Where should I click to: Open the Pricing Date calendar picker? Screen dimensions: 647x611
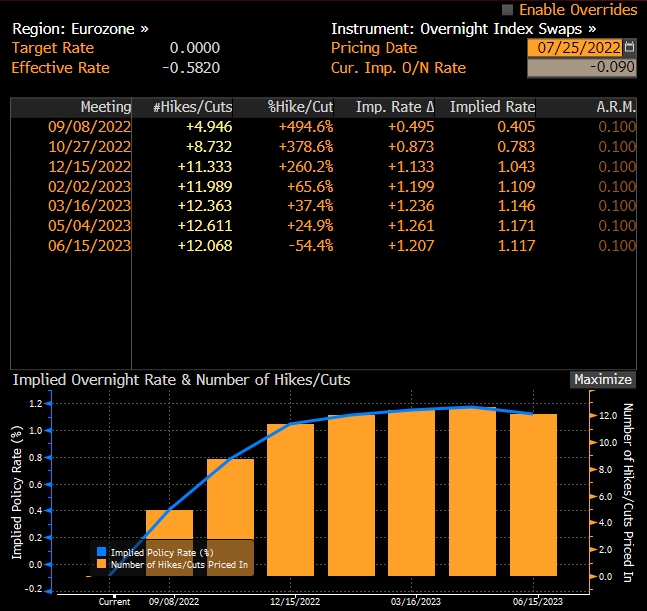pos(628,48)
